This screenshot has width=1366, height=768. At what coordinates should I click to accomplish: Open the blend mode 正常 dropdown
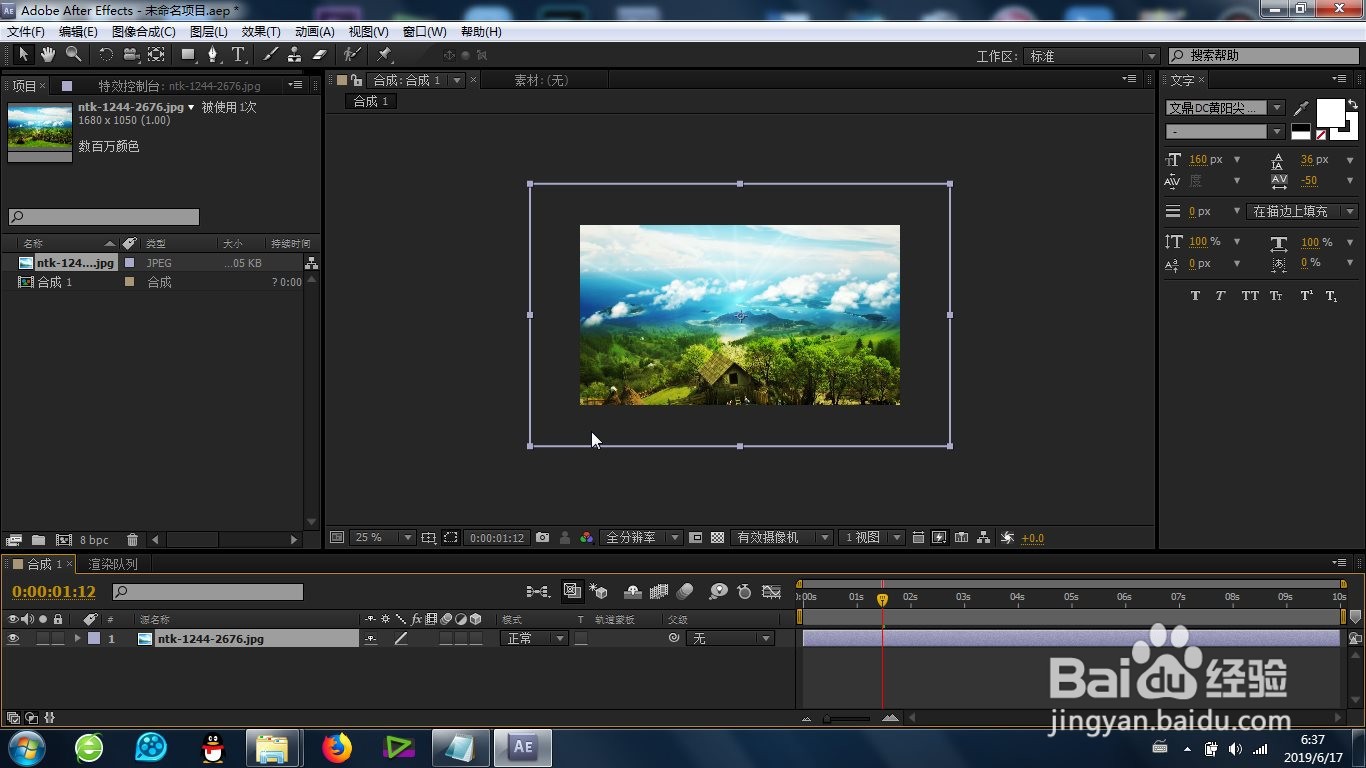point(533,638)
